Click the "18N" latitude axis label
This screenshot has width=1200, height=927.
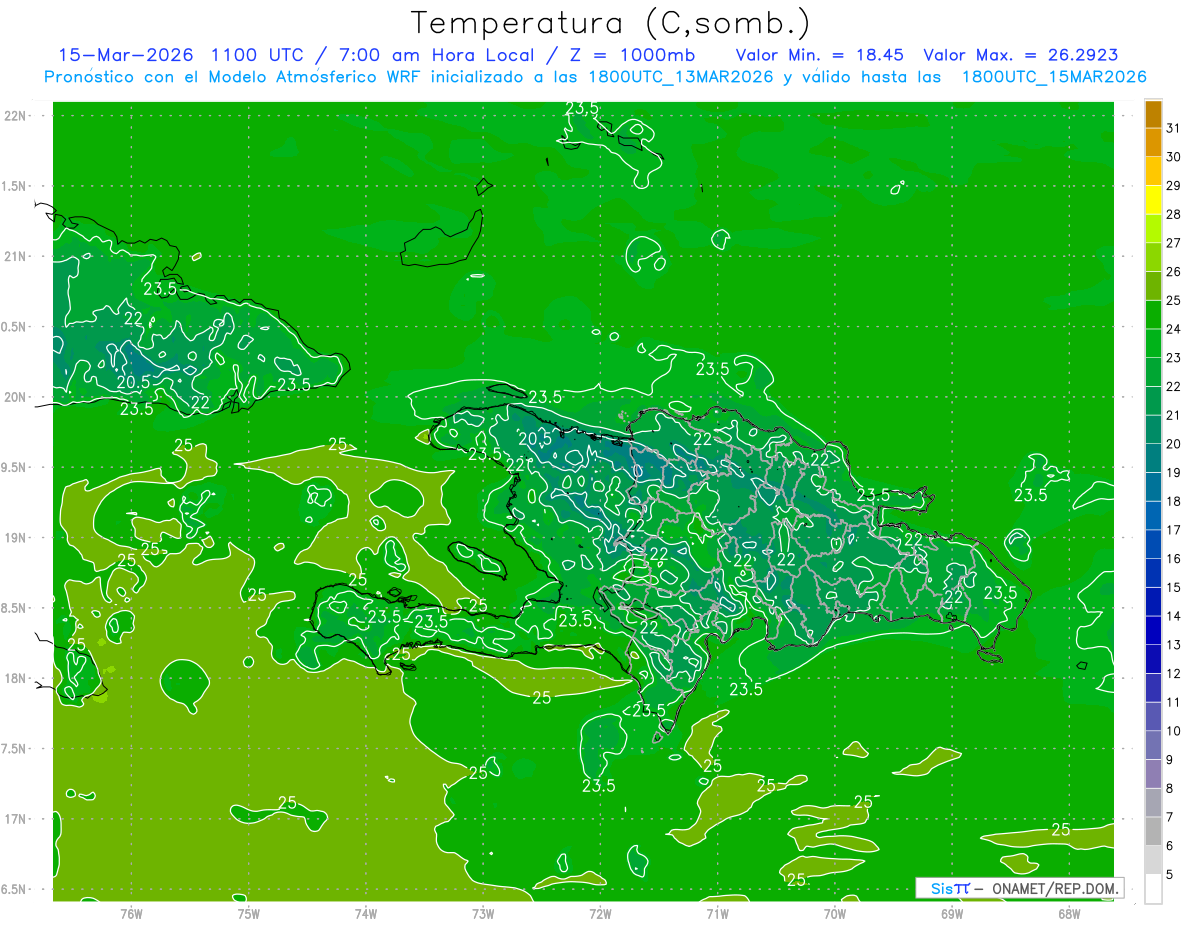coord(15,678)
